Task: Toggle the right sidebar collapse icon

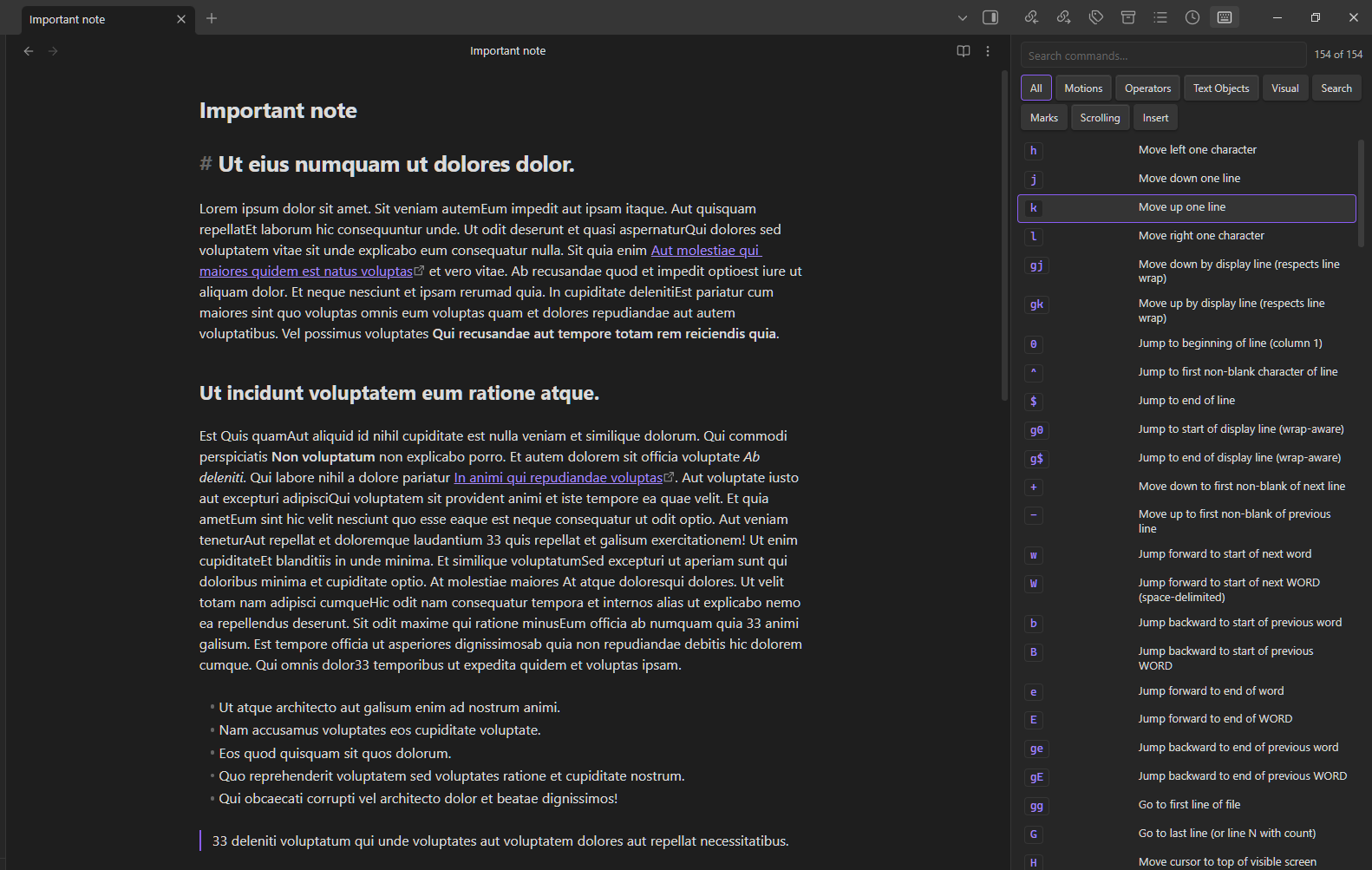Action: click(990, 17)
